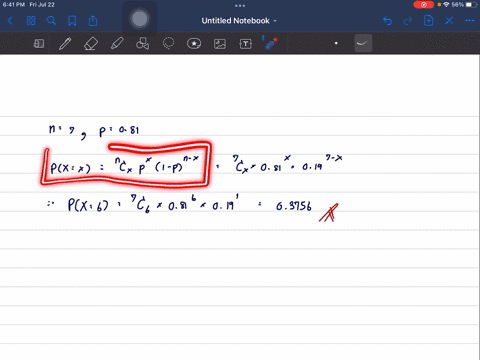This screenshot has height=360, width=480.
Task: Select the Laser pointer tool
Action: [271, 43]
